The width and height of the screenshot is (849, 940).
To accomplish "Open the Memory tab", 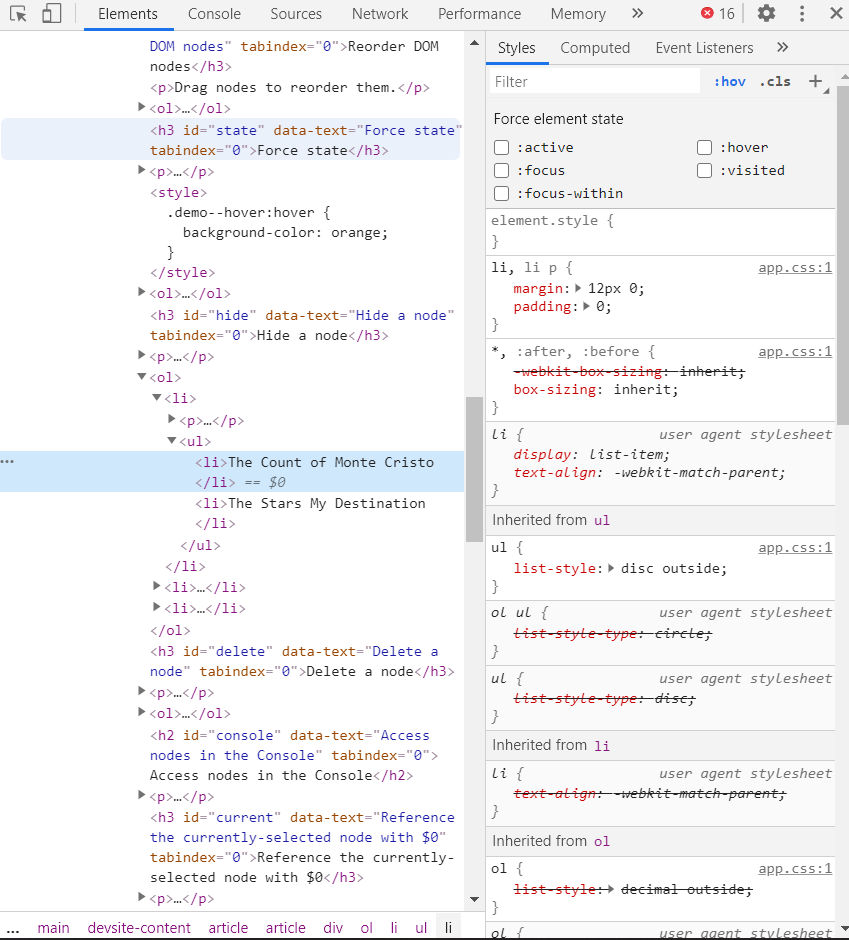I will pos(578,14).
